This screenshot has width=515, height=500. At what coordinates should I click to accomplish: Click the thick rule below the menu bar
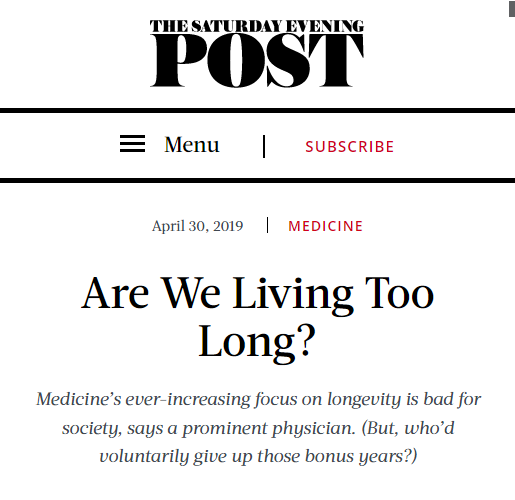257,180
